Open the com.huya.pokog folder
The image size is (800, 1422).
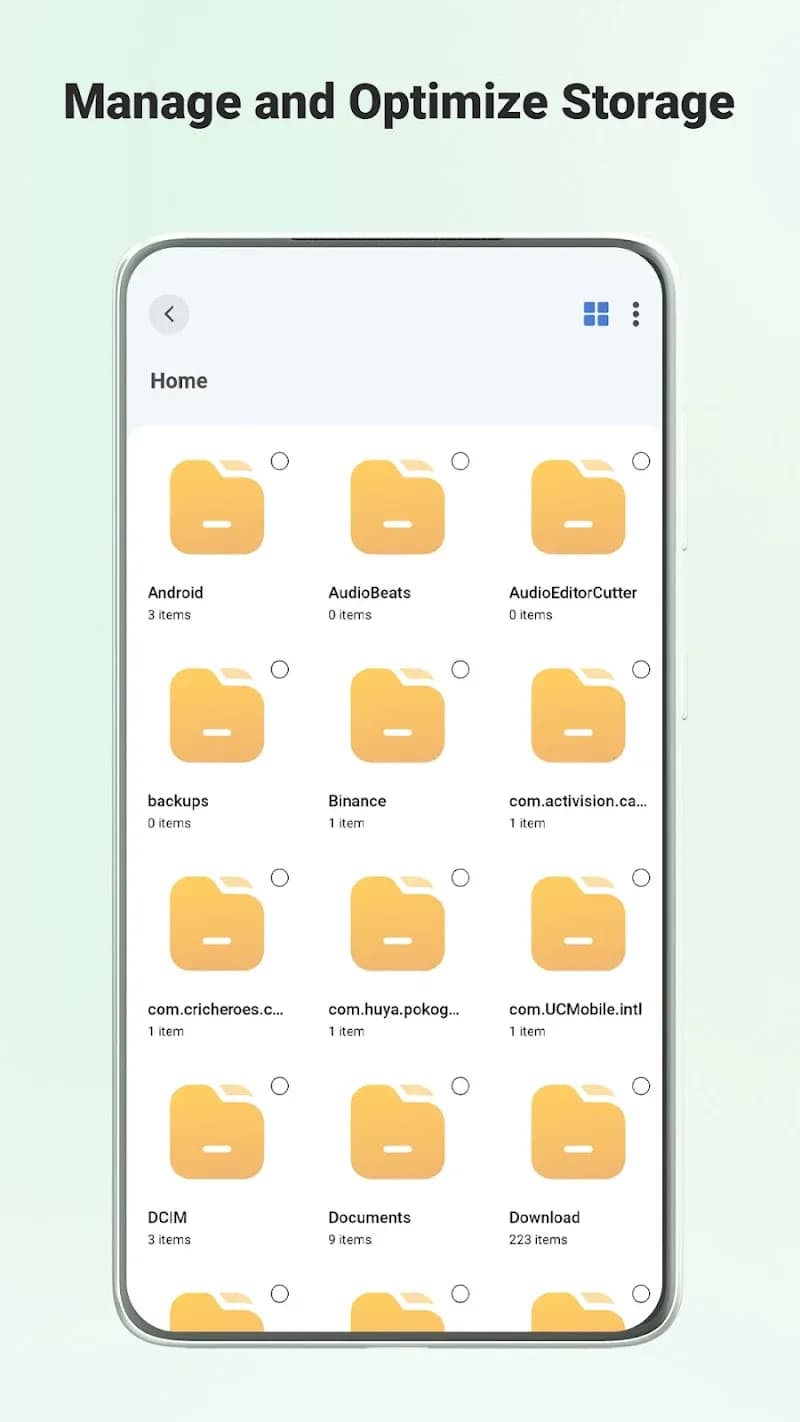coord(397,922)
